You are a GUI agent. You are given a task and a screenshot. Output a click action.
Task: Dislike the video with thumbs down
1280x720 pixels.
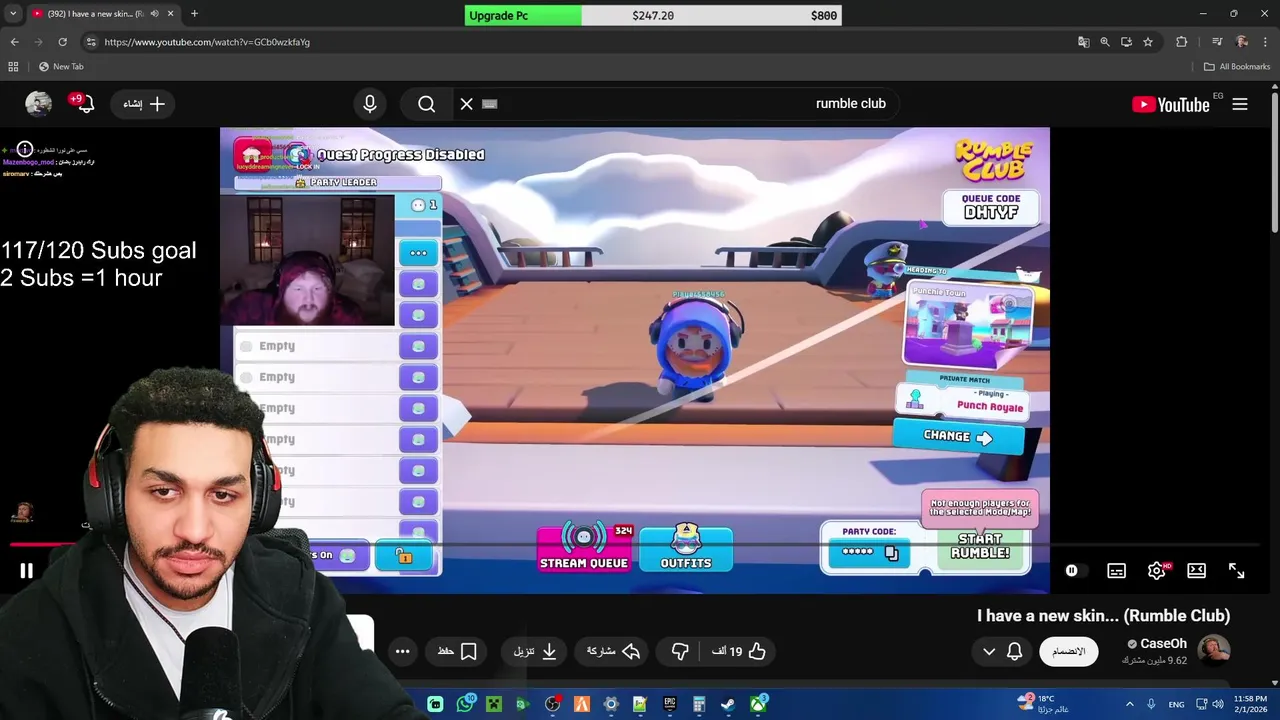point(680,651)
